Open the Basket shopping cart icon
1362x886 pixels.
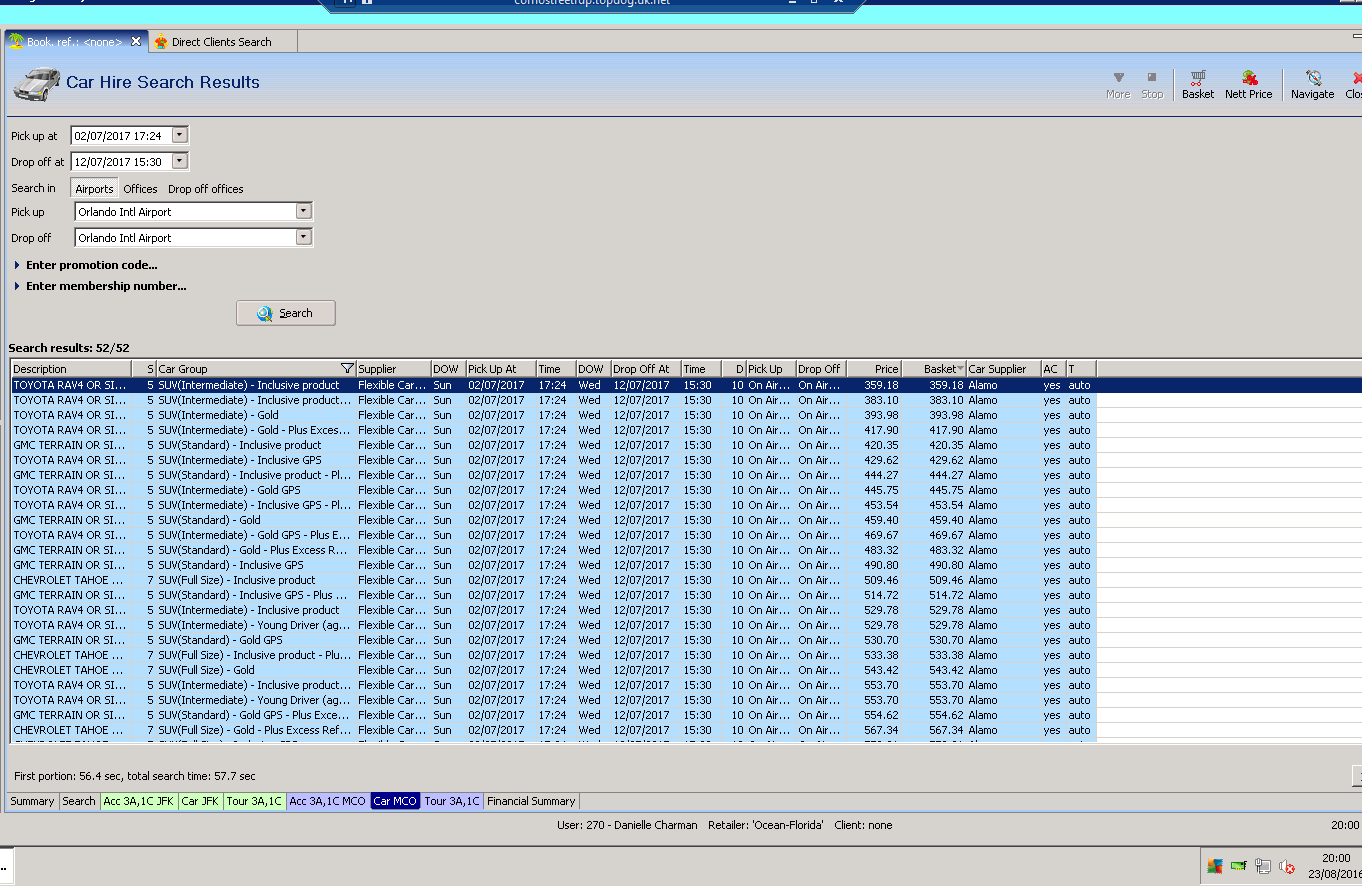(x=1197, y=78)
